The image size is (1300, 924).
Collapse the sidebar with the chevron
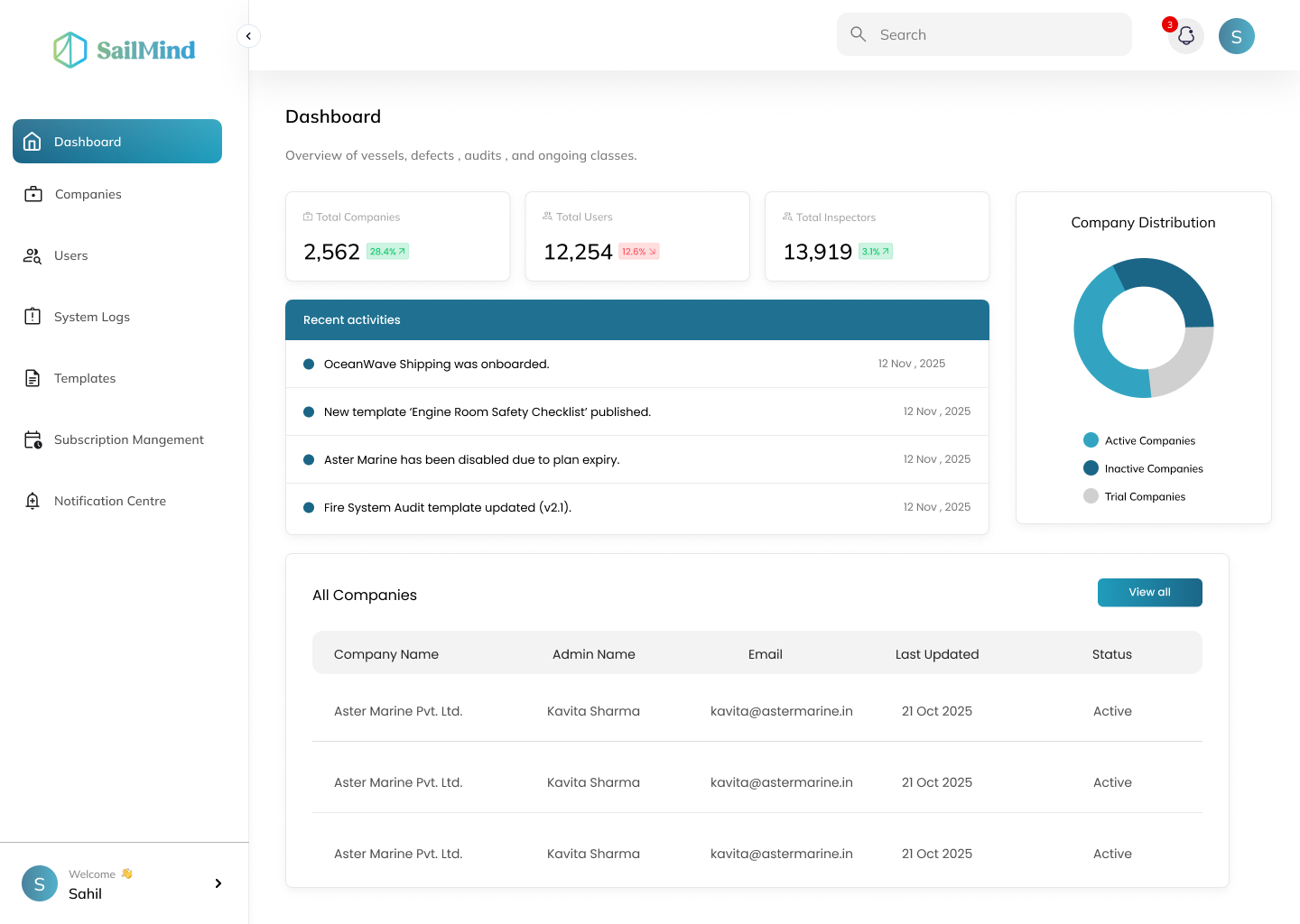(x=248, y=35)
